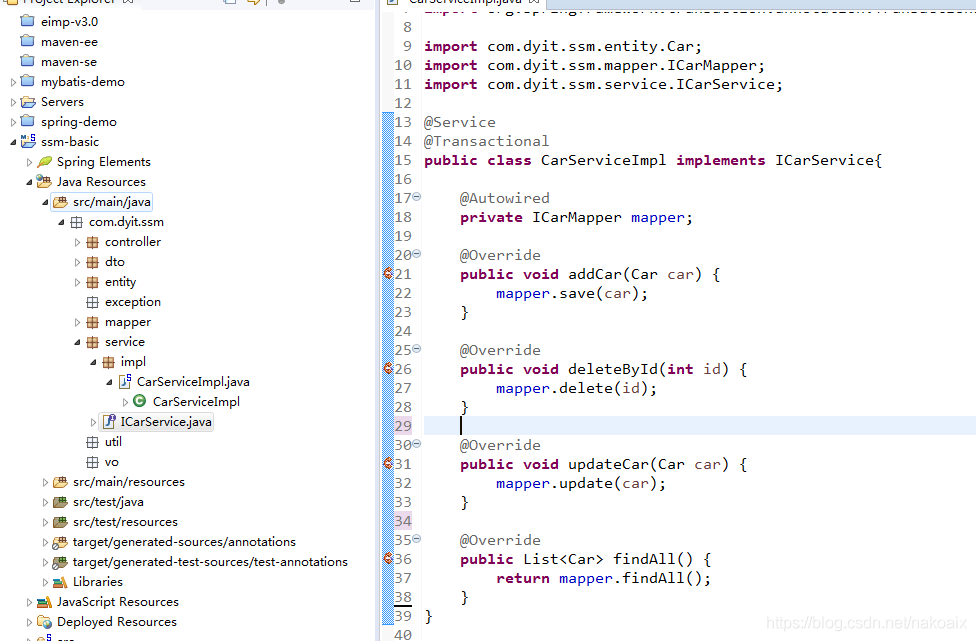The height and width of the screenshot is (641, 976).
Task: Select the util package in the tree
Action: pyautogui.click(x=113, y=442)
